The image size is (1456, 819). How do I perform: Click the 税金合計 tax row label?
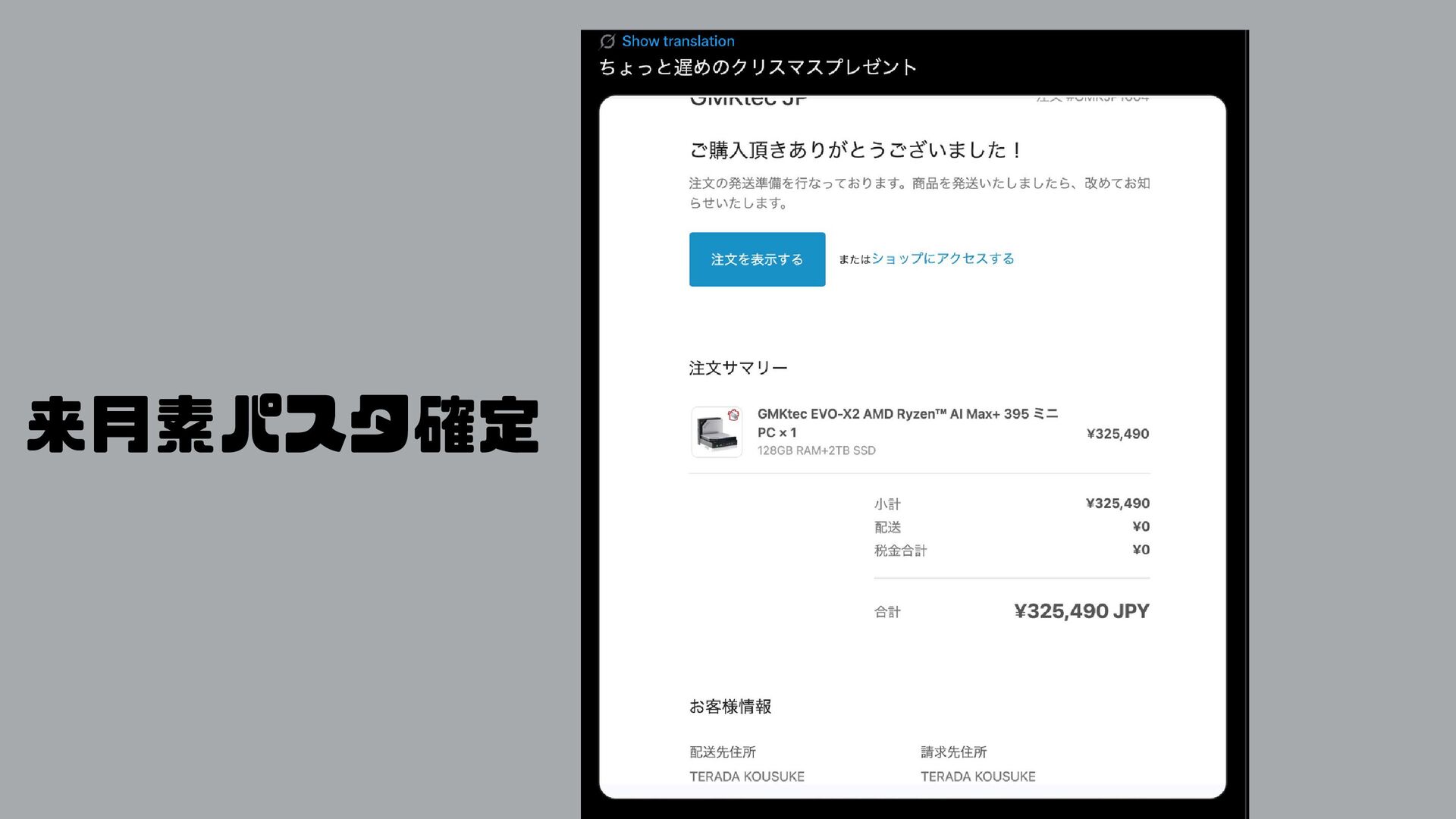point(900,551)
